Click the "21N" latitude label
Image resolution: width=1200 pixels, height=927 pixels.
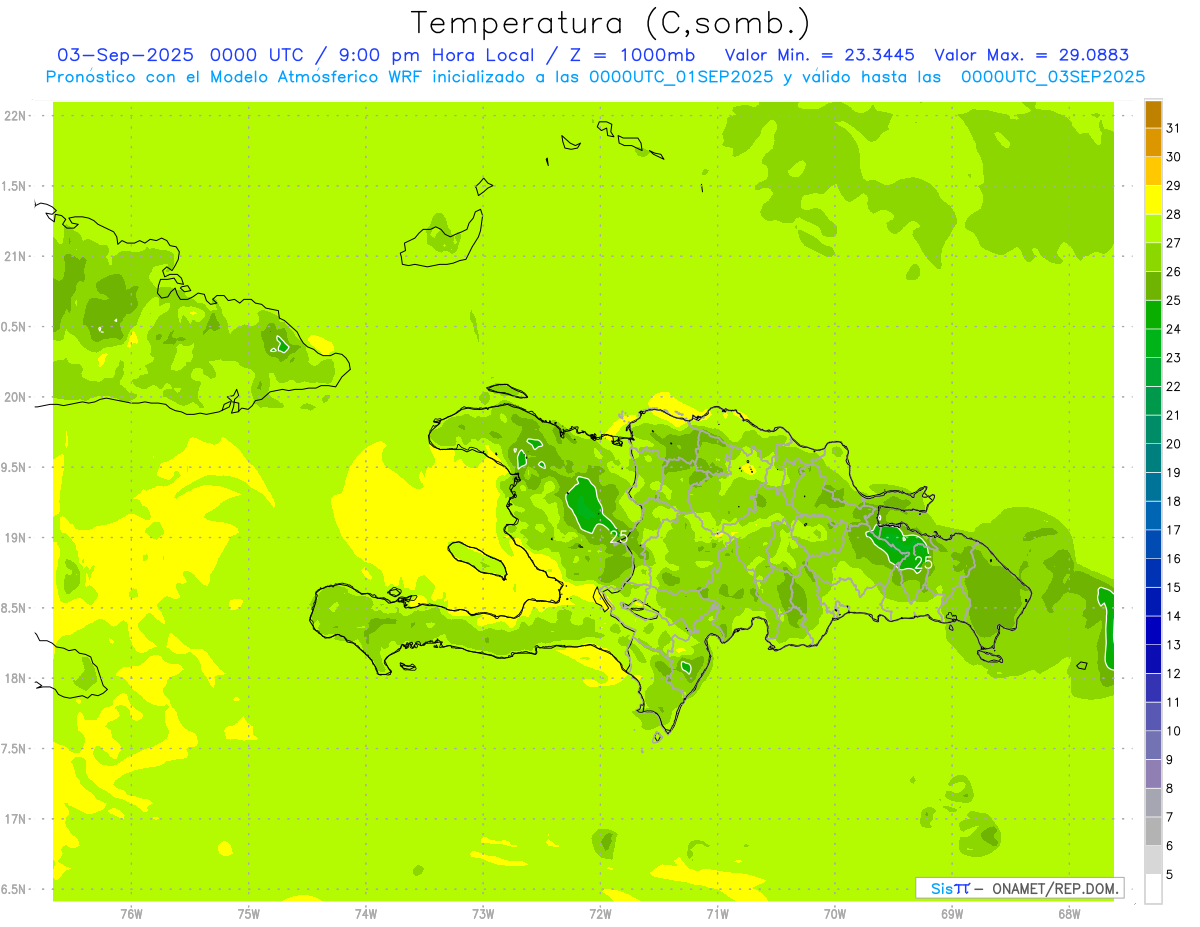pyautogui.click(x=15, y=256)
